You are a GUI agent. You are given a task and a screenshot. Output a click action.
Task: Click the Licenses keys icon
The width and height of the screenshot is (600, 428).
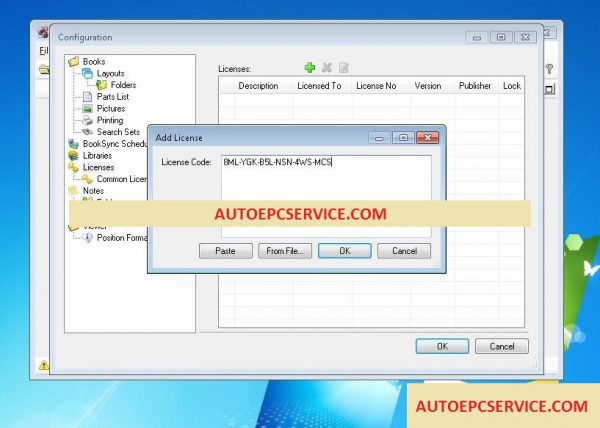pyautogui.click(x=73, y=167)
